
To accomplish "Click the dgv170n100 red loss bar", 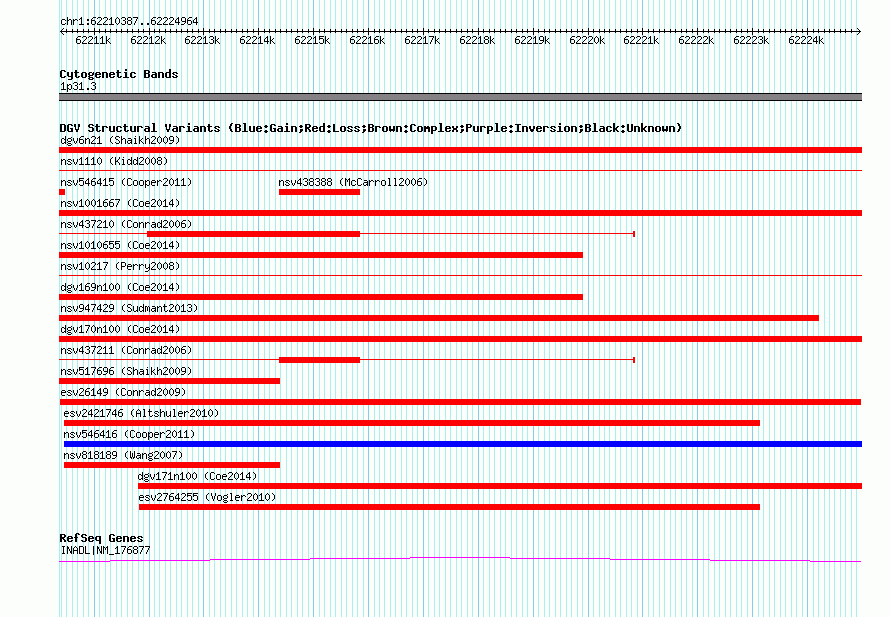I will 460,339.
